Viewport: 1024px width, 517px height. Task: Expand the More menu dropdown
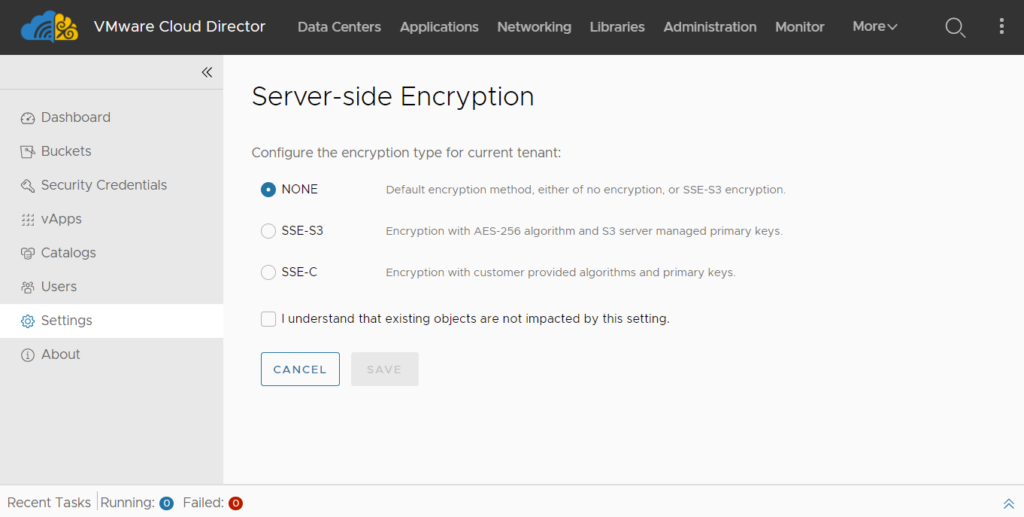(874, 27)
